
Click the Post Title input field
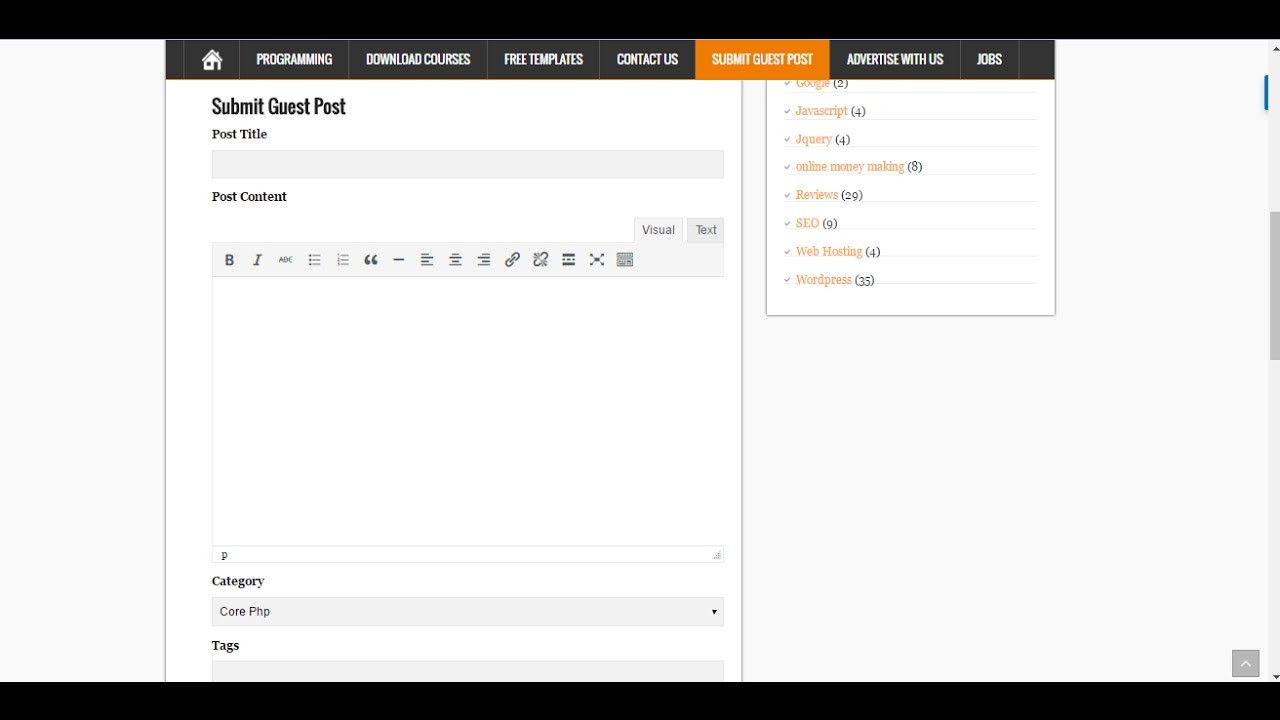(468, 165)
